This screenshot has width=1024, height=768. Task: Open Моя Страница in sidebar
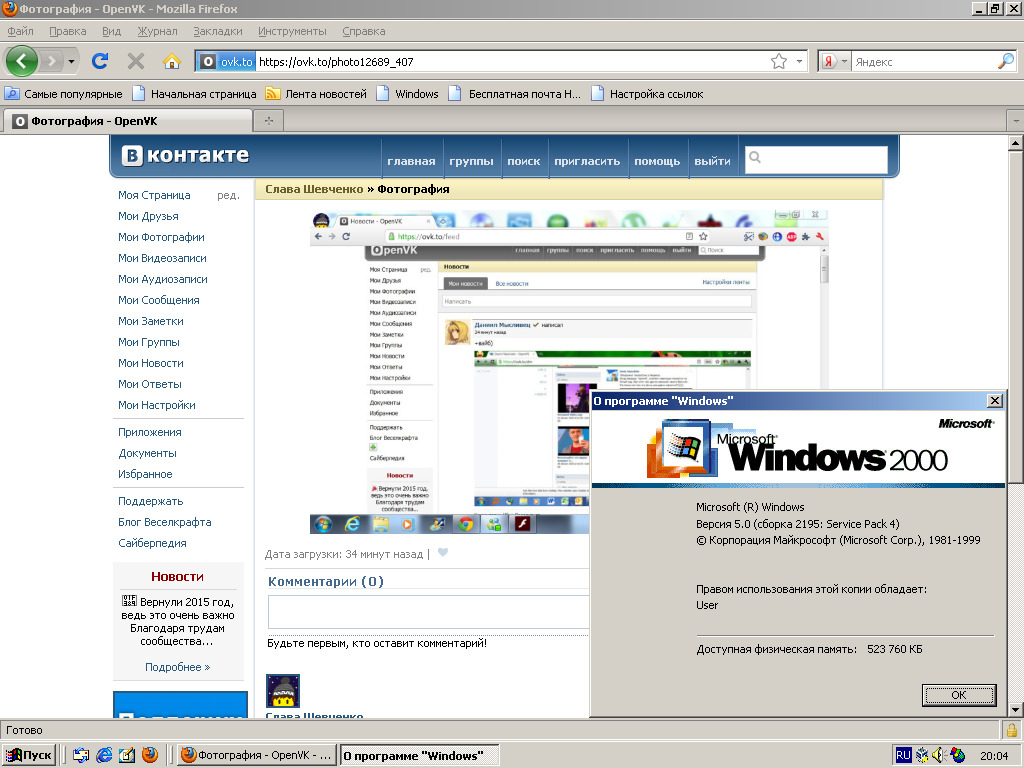154,195
